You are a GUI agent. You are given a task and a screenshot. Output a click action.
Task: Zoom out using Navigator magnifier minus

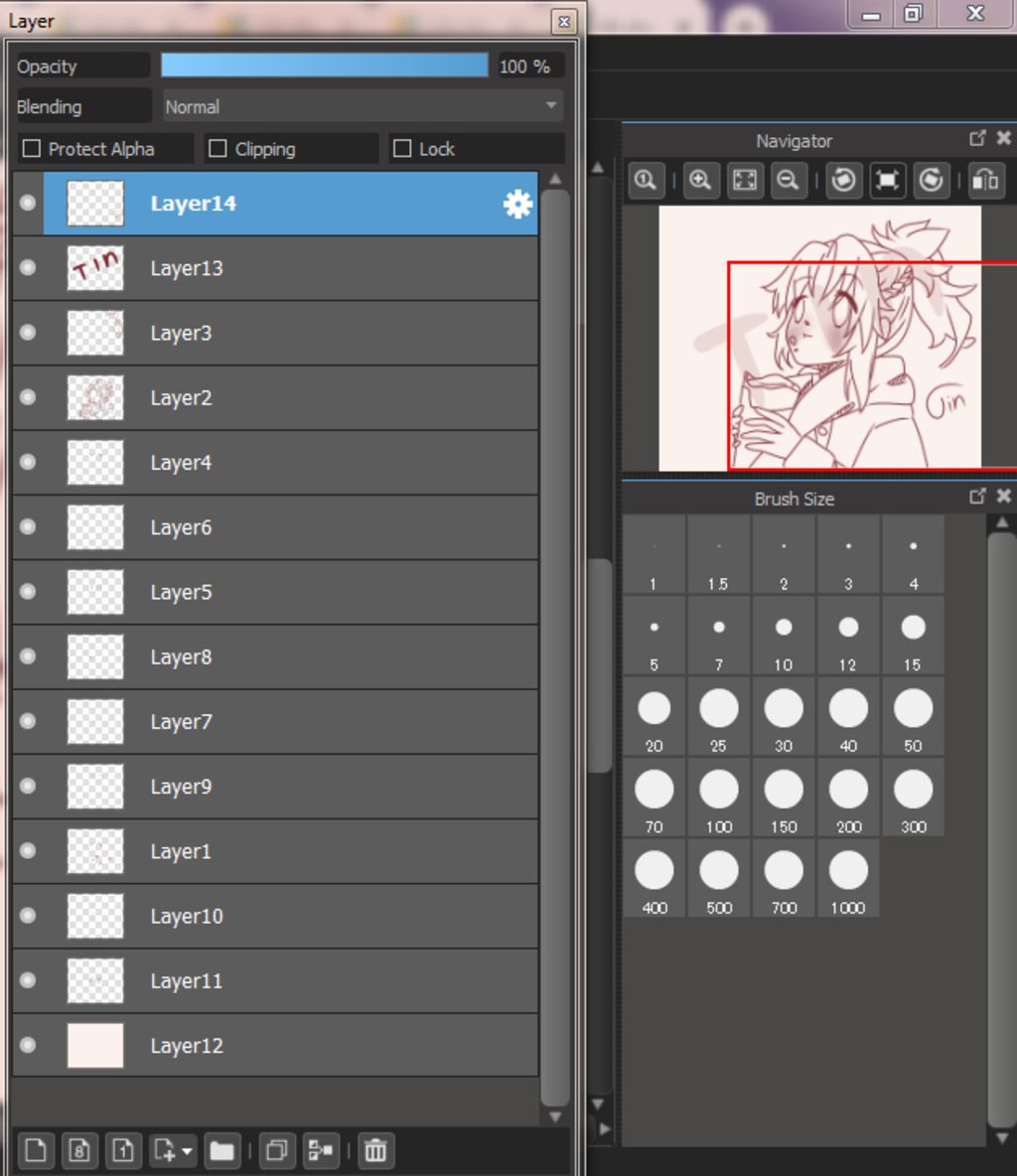point(789,180)
